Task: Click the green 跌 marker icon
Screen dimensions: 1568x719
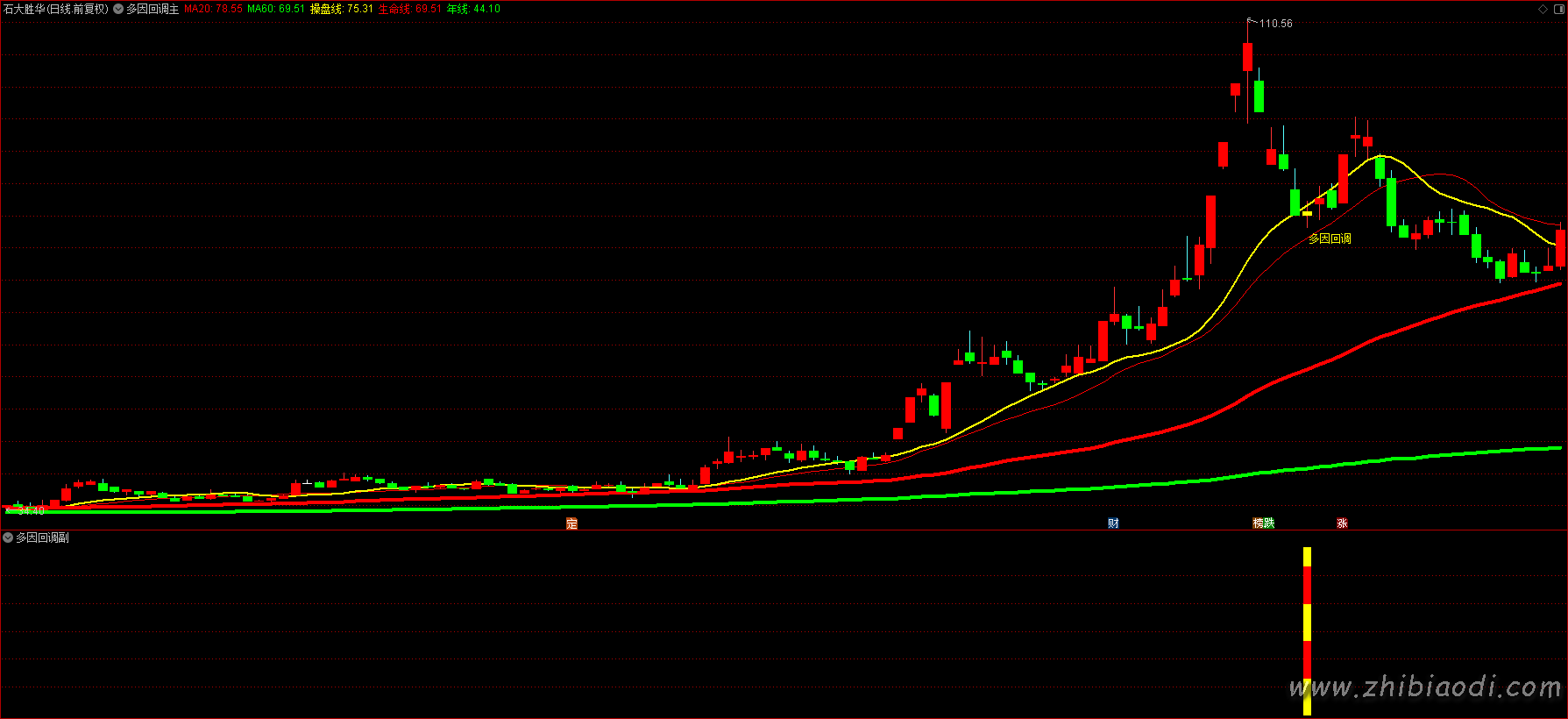Action: [x=1269, y=523]
